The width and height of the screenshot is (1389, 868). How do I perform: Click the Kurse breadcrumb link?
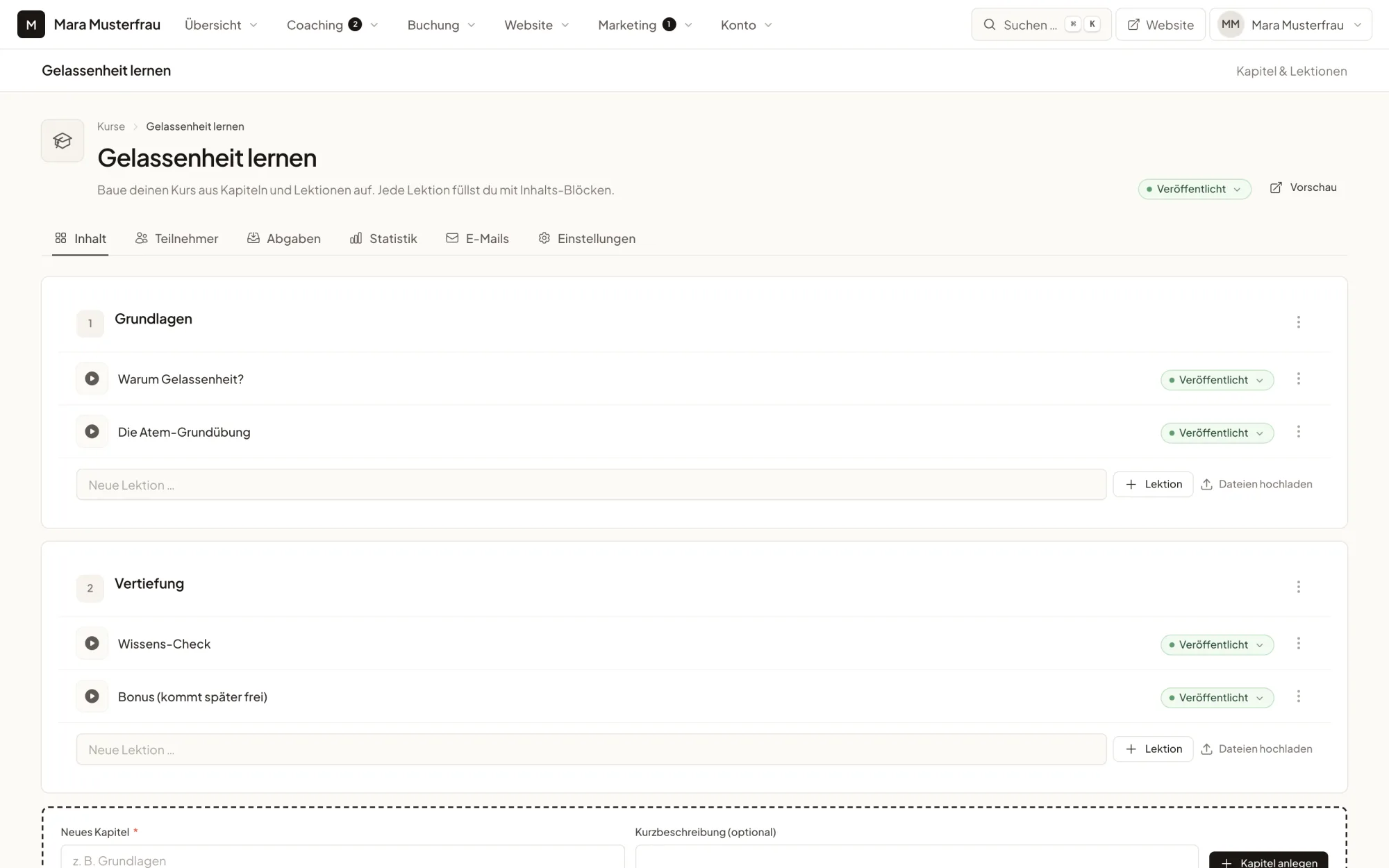[111, 126]
